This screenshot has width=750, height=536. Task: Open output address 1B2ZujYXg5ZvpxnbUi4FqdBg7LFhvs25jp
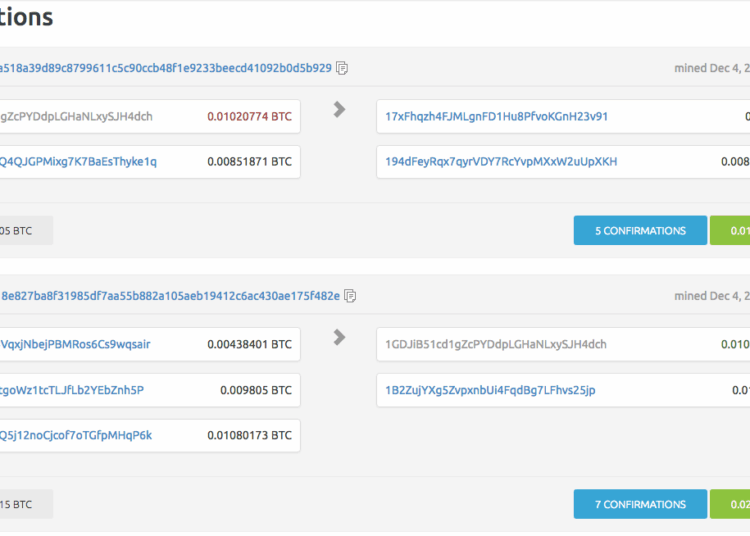pos(490,390)
